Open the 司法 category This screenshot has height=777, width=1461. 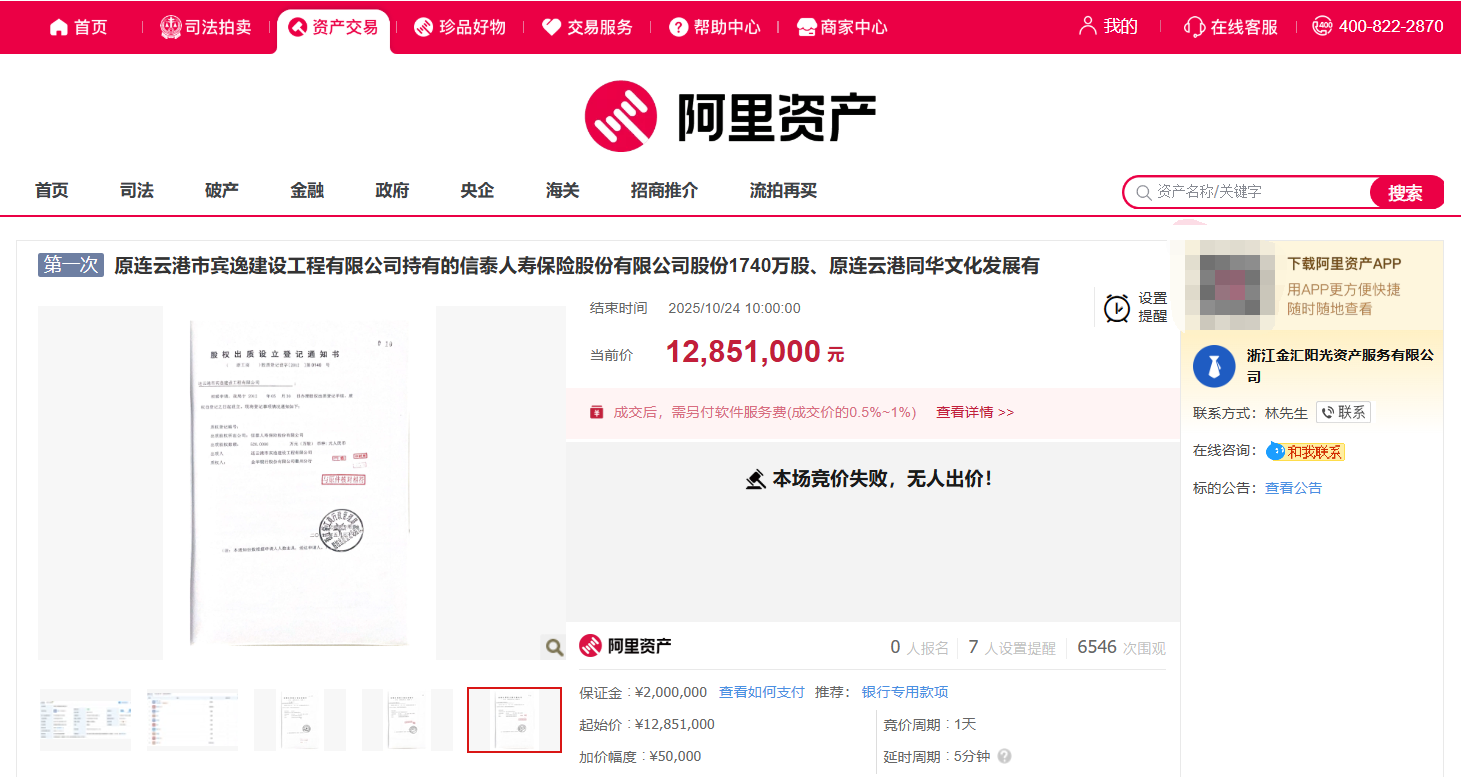pos(137,190)
